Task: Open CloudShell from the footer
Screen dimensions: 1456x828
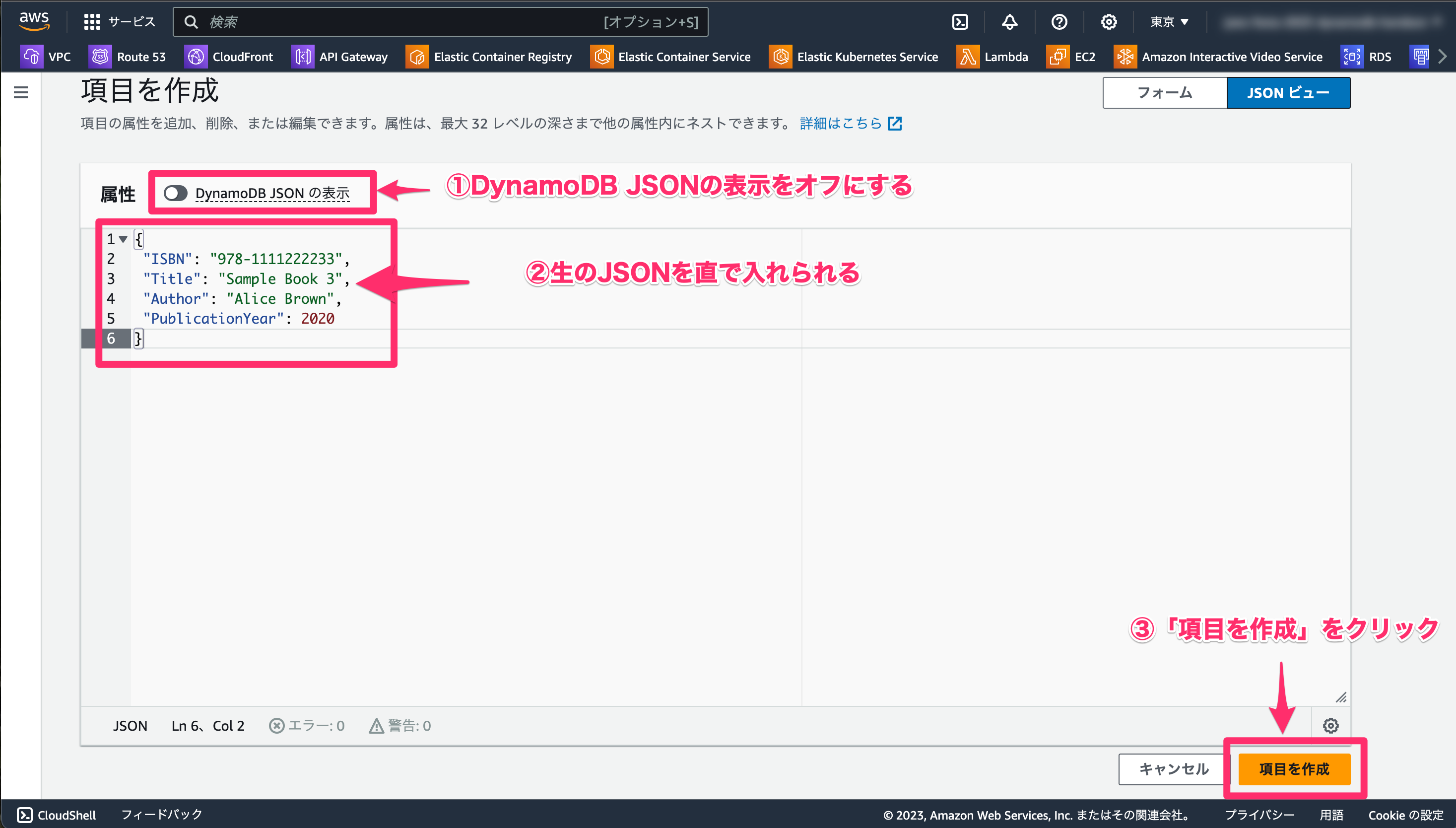Action: [56, 815]
